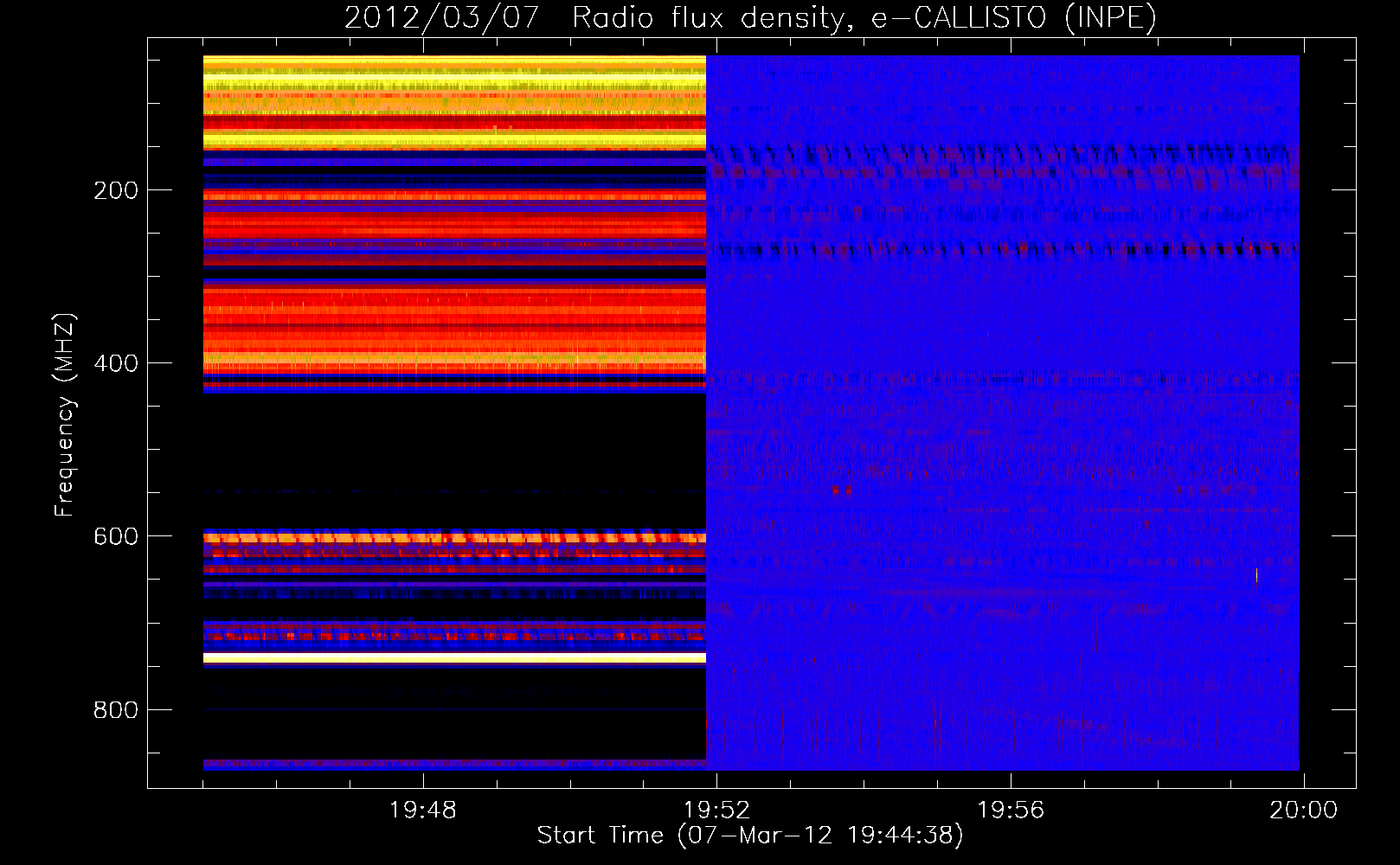Click the 'Frequency (MHZ)' axis label

point(64,415)
